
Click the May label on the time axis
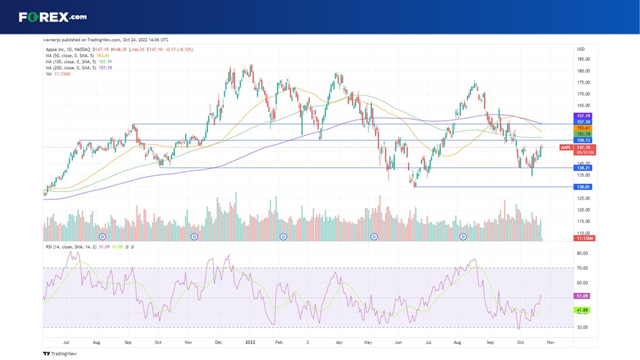(x=368, y=342)
